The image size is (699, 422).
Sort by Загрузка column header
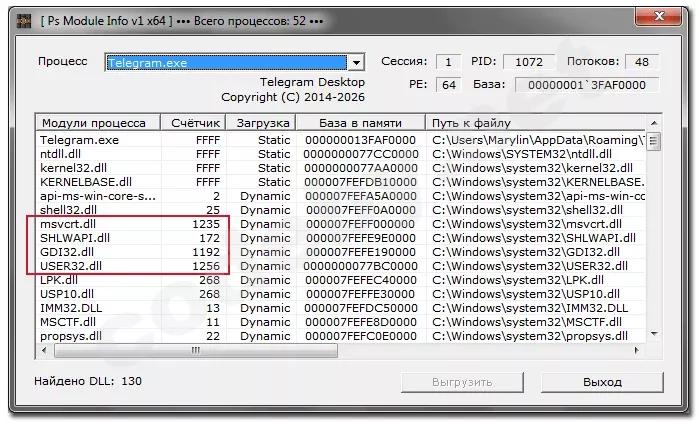coord(261,123)
